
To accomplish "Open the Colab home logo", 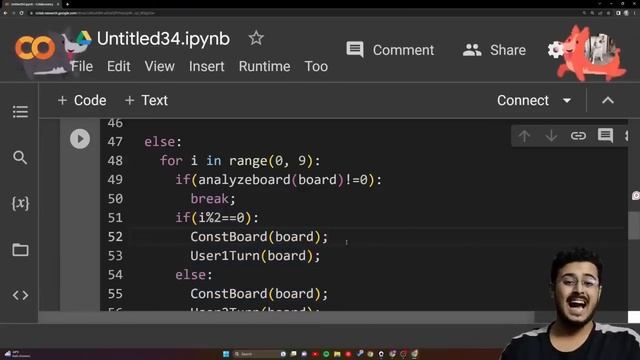I will 35,48.
